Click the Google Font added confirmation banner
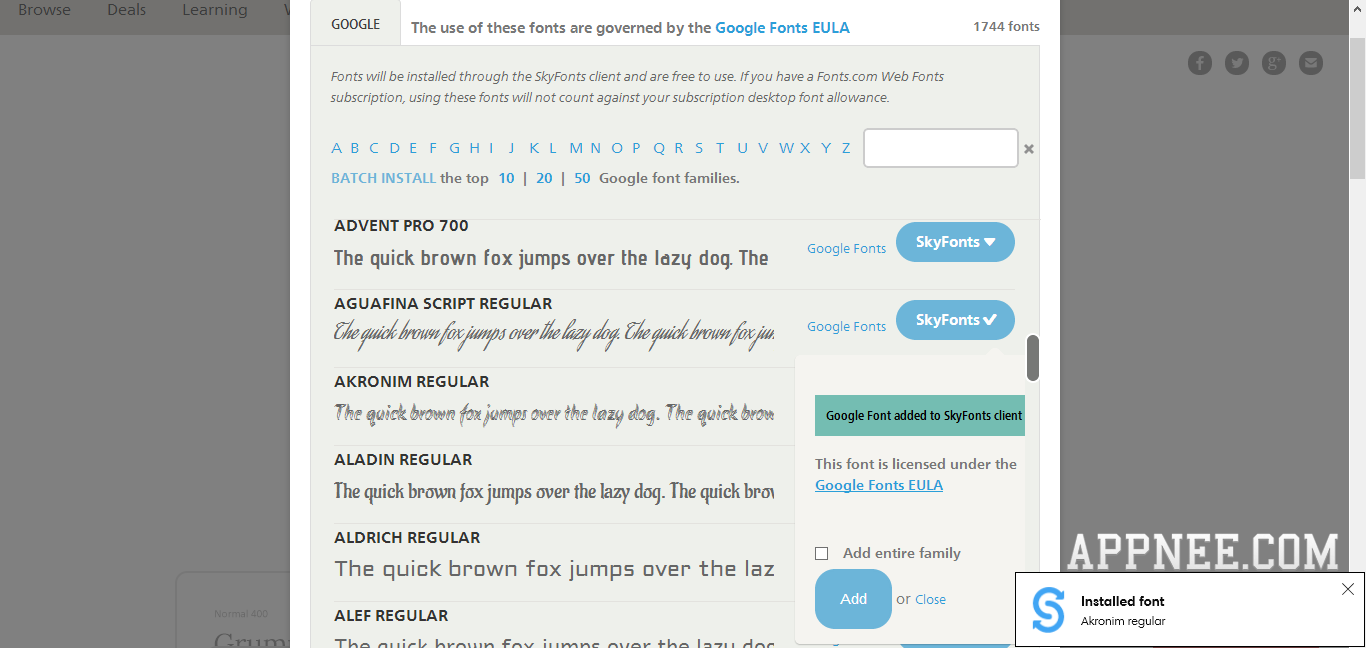 tap(920, 415)
